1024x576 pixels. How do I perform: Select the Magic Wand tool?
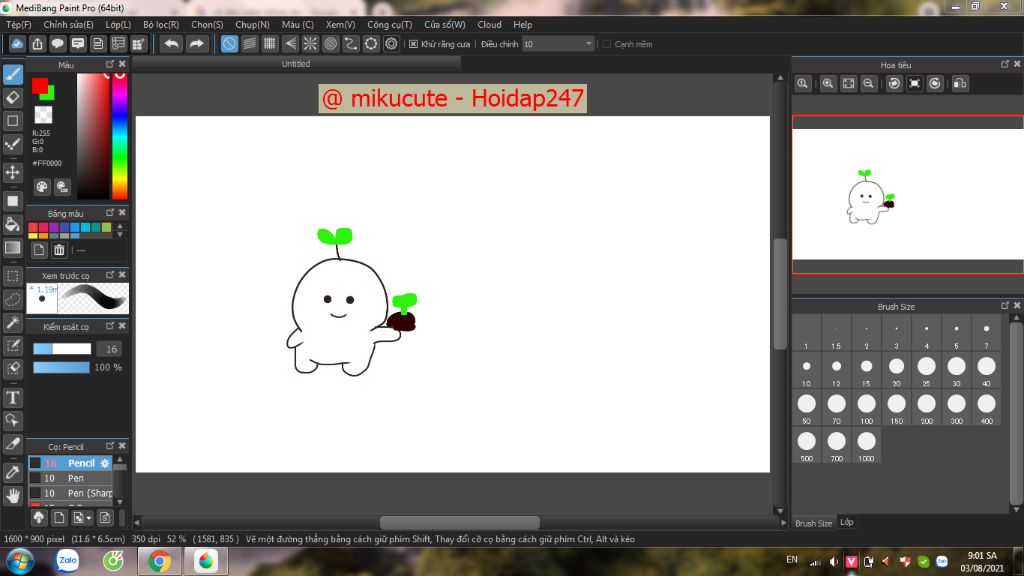(13, 322)
